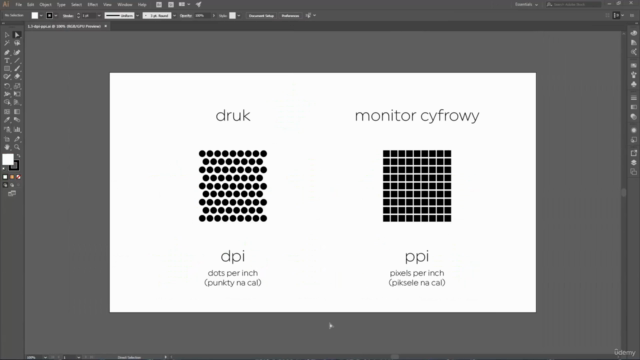This screenshot has height=360, width=640.
Task: Click the Document Setup button
Action: (261, 16)
